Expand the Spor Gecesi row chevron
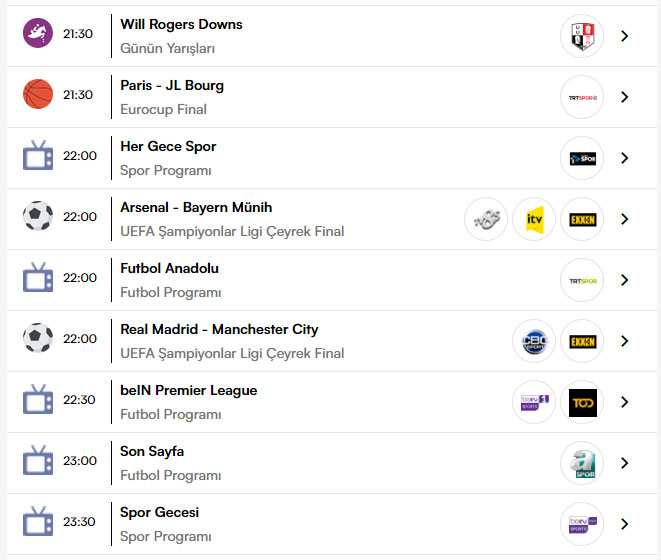661x560 pixels. (x=625, y=524)
